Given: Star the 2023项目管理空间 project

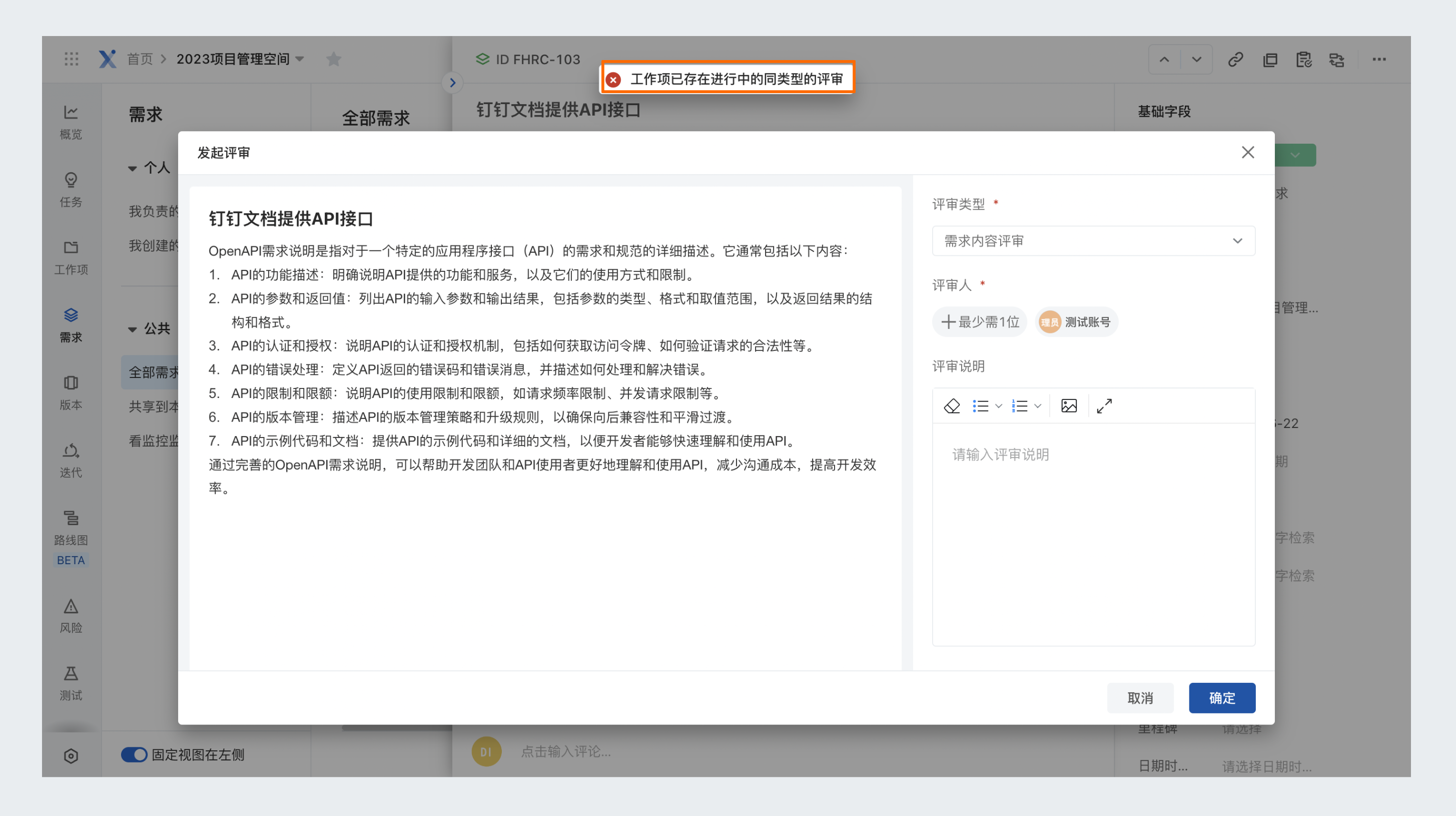Looking at the screenshot, I should [x=333, y=59].
